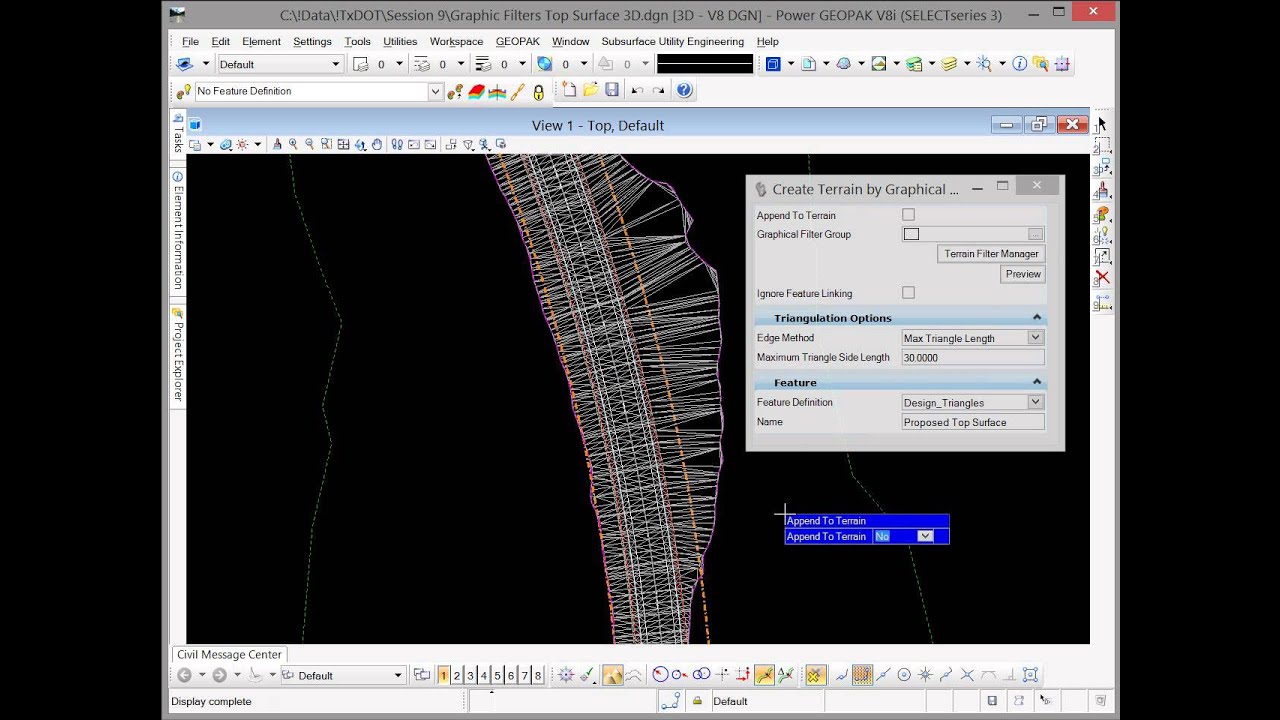This screenshot has height=720, width=1280.
Task: Open the No Feature Definition combo box
Action: (318, 91)
